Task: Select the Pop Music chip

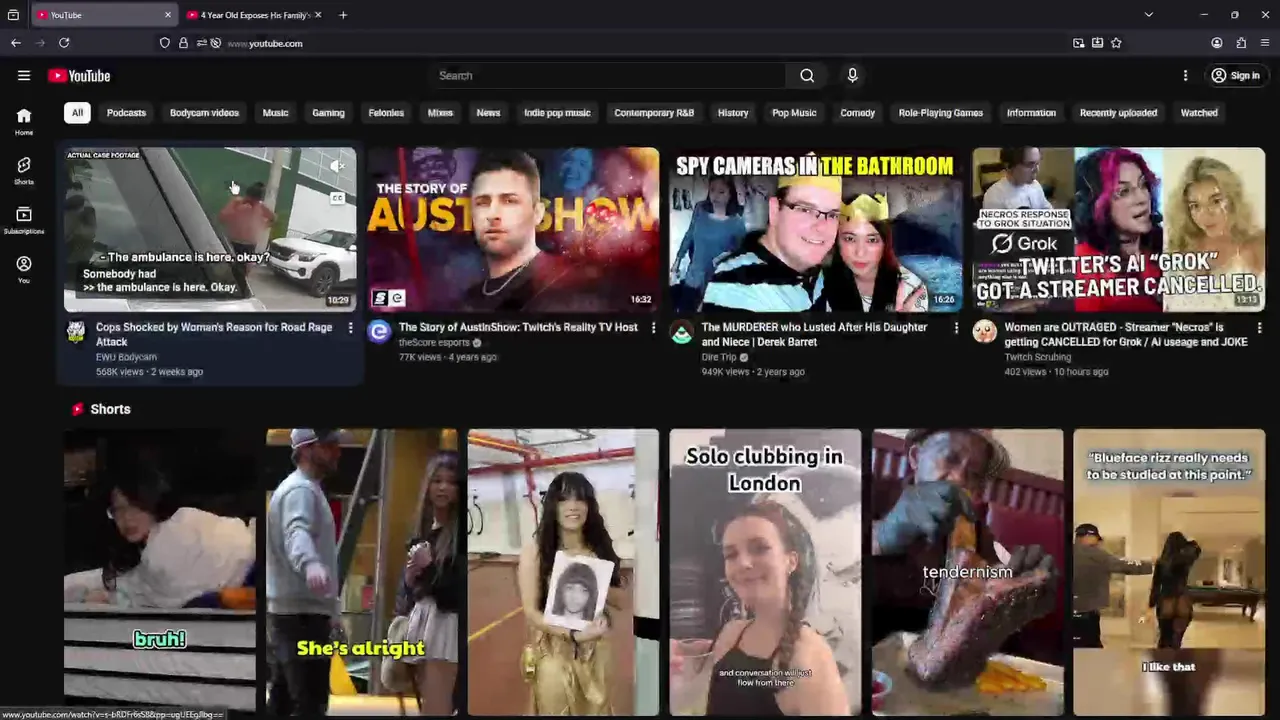Action: pyautogui.click(x=794, y=113)
